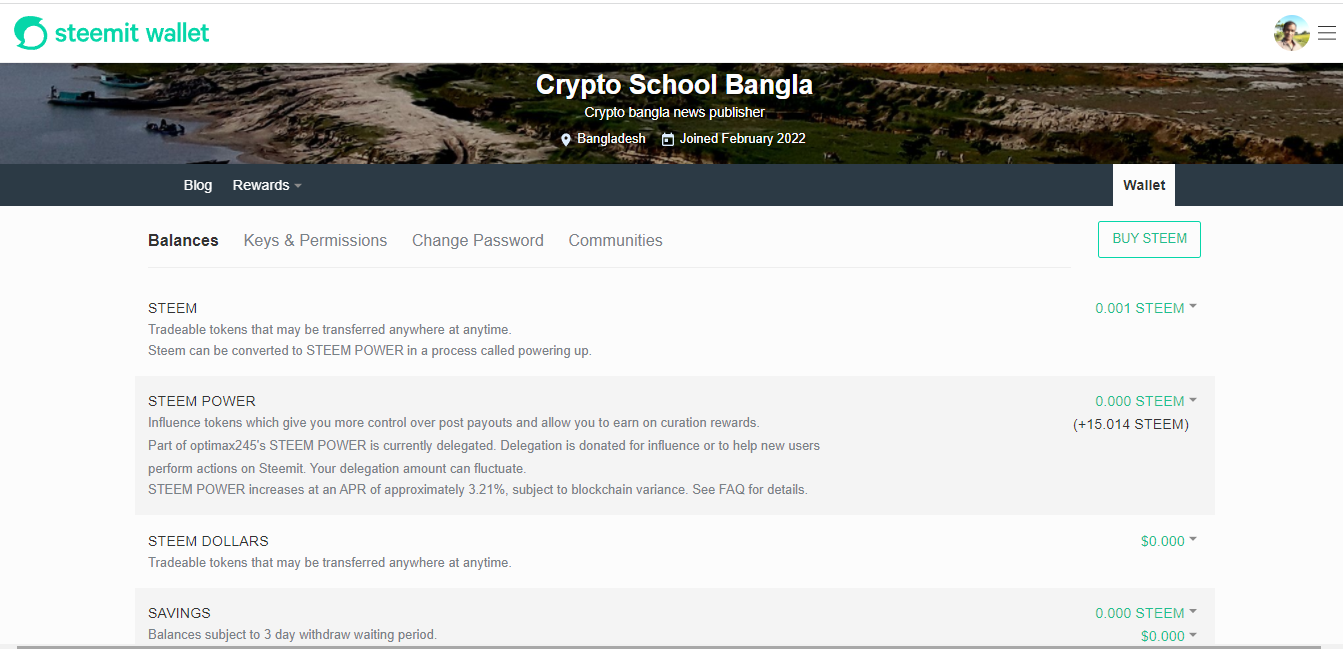Image resolution: width=1343 pixels, height=649 pixels.
Task: Click the location pin icon beside Bangladesh
Action: [566, 140]
